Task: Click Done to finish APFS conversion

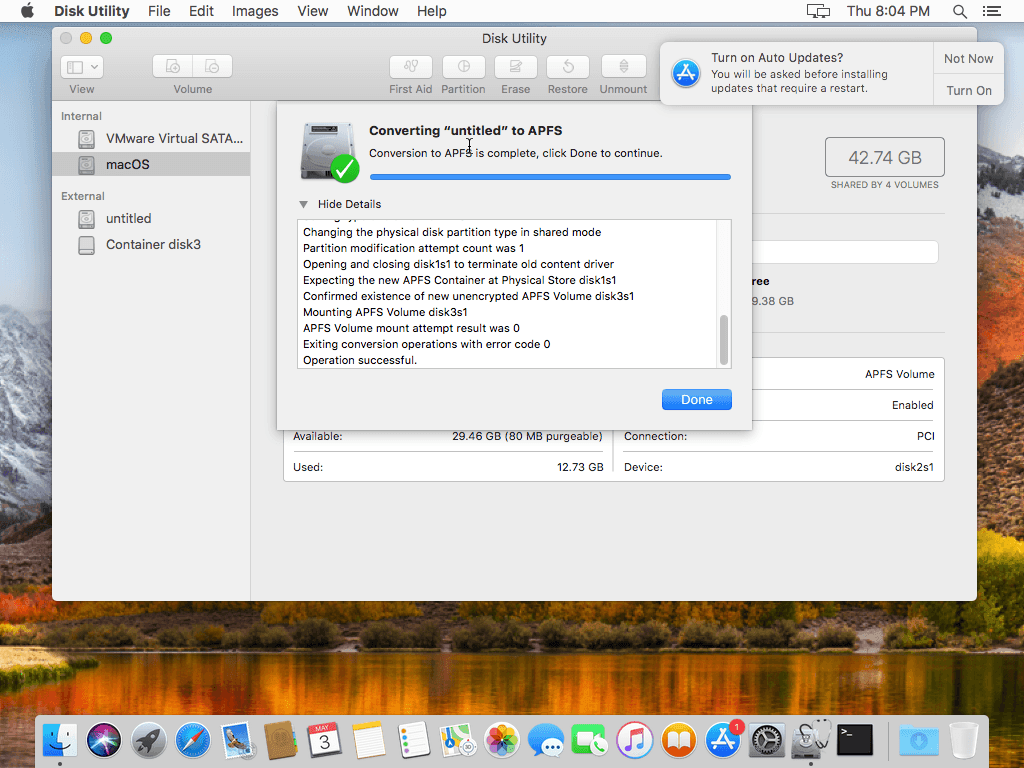Action: [x=696, y=399]
